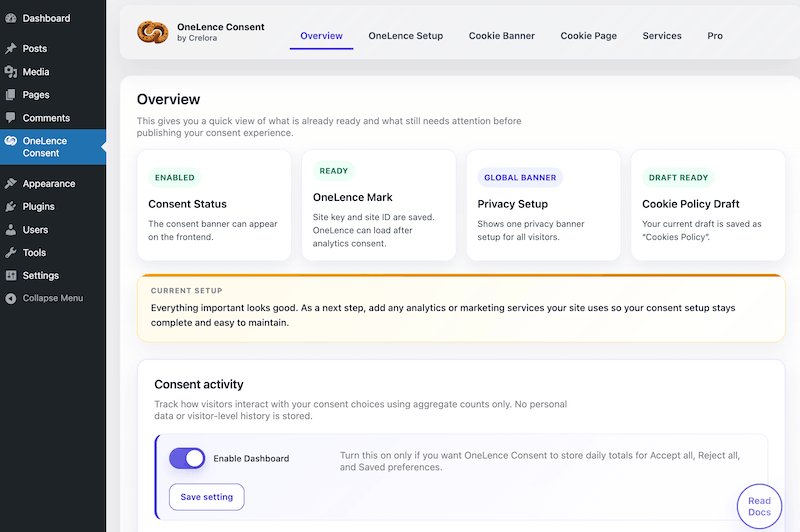Click the Comments bubble icon
Screen dimensions: 800x532
pos(11,118)
